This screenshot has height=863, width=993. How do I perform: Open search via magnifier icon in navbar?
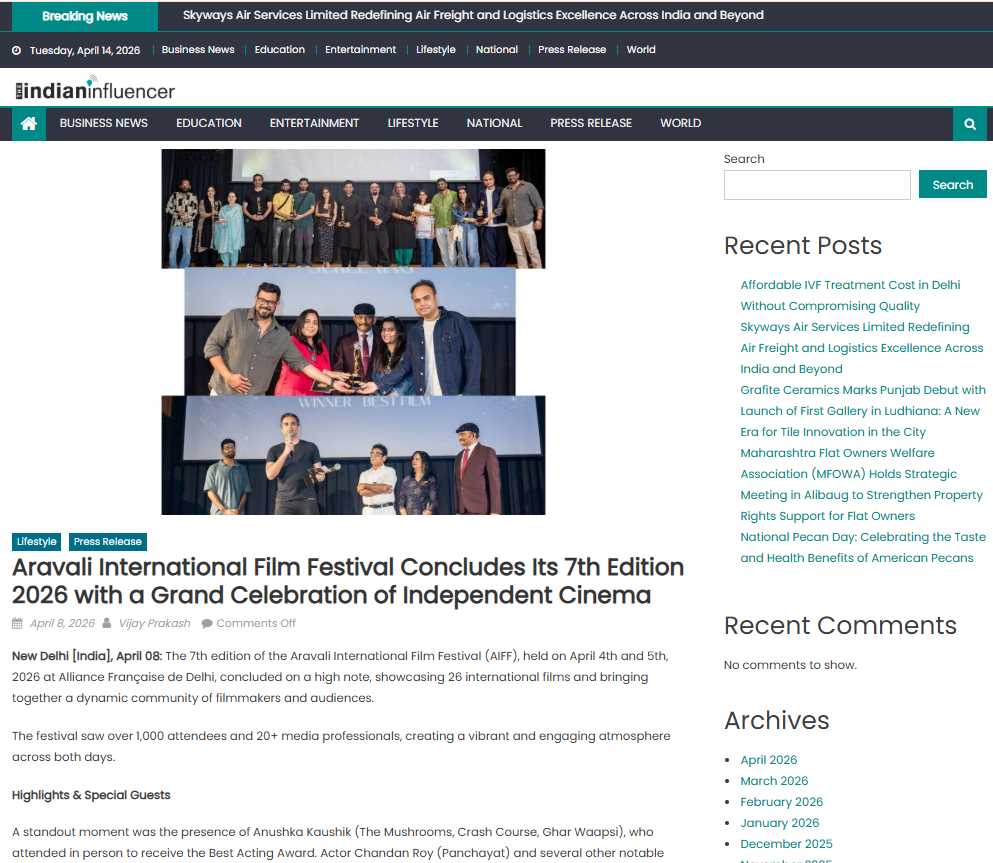pyautogui.click(x=969, y=124)
